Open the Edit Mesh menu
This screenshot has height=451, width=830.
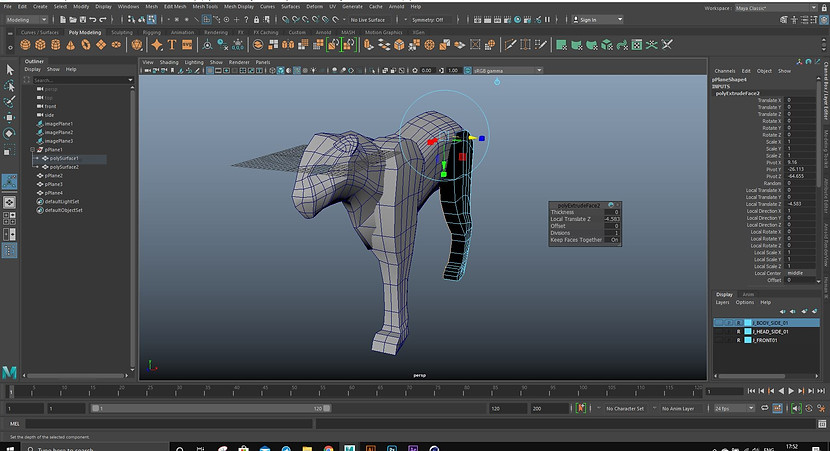click(x=175, y=6)
